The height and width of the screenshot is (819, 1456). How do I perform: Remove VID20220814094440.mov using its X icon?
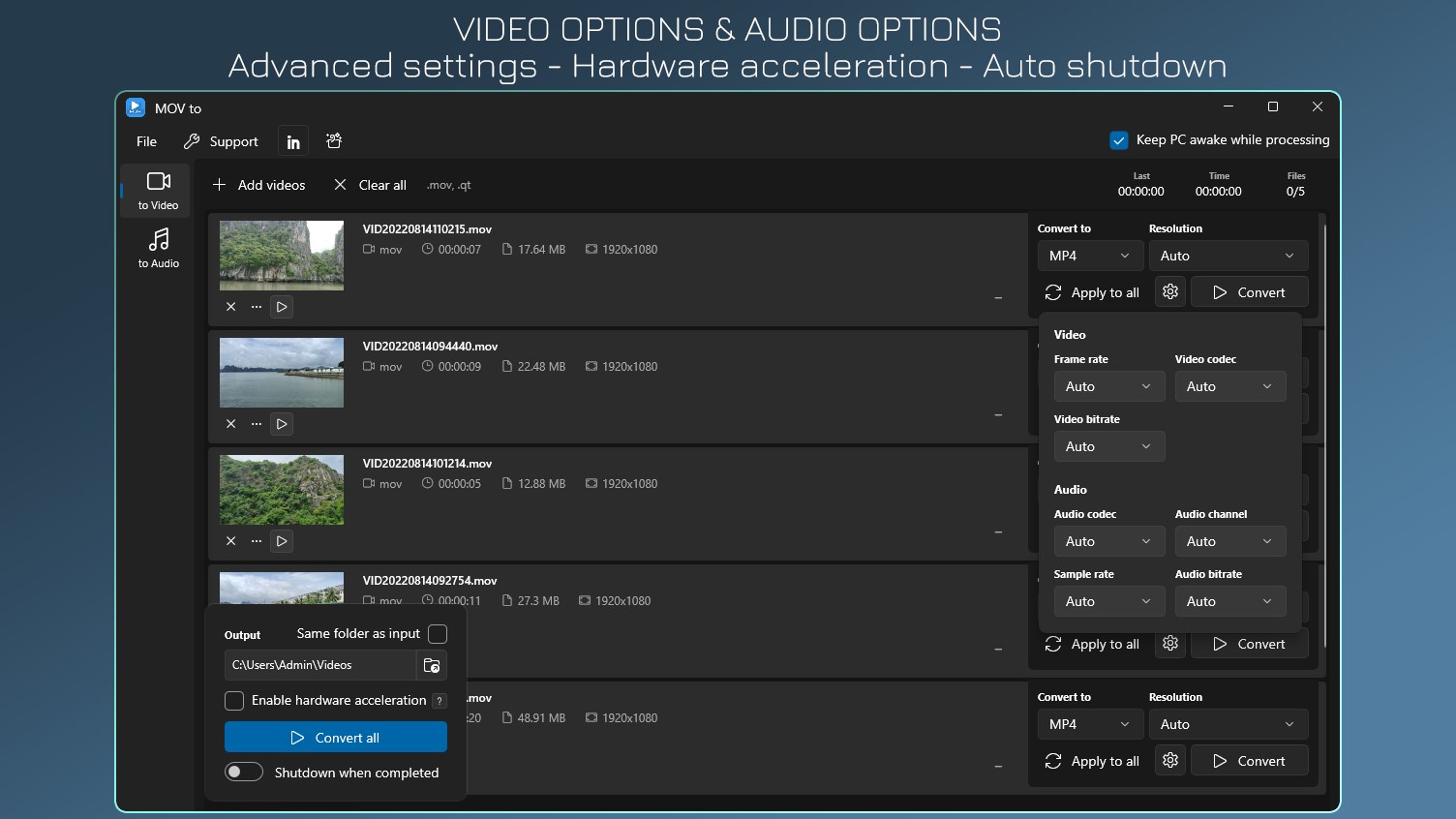pos(231,423)
